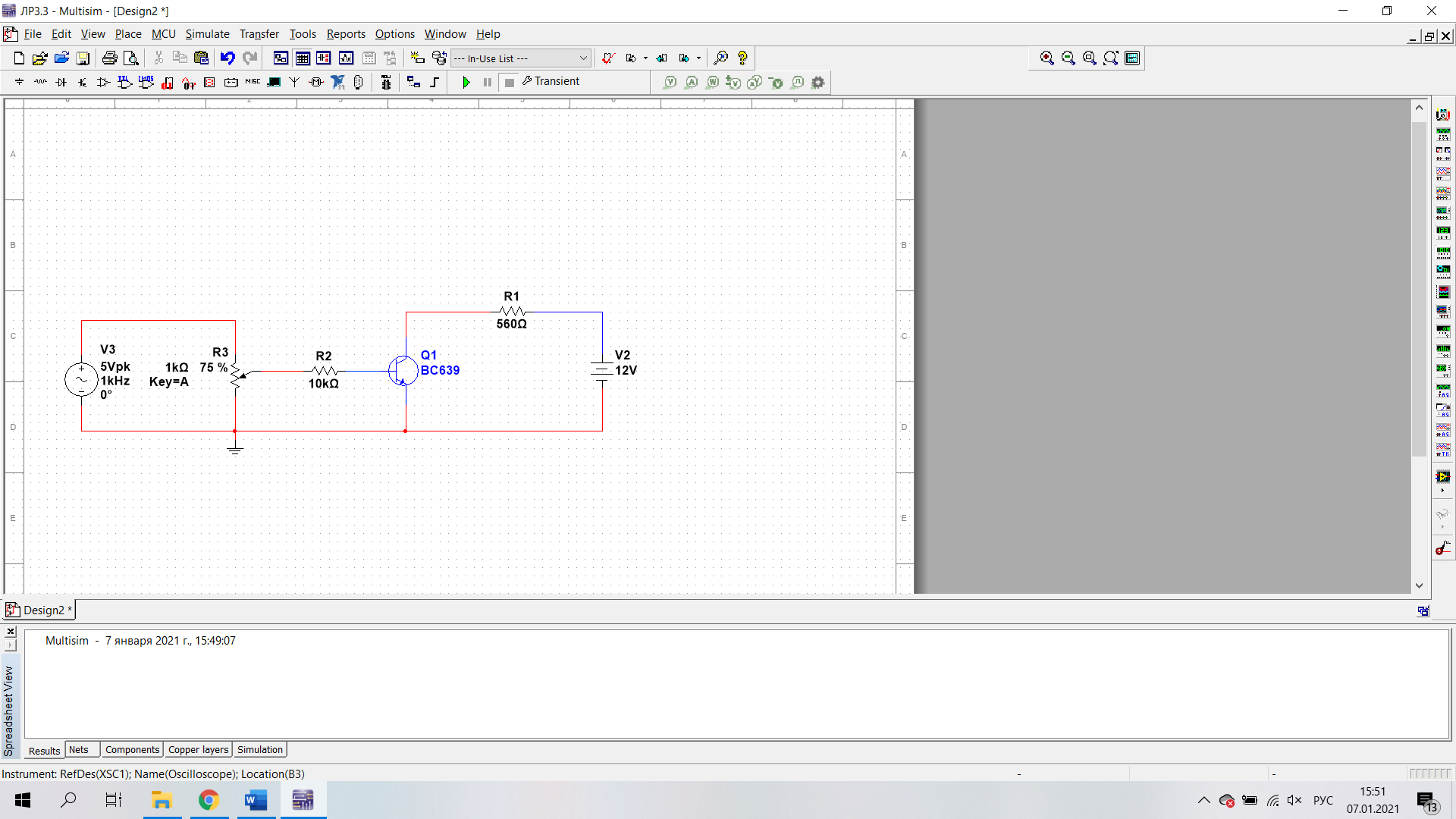Viewport: 1456px width, 819px height.
Task: Select the Current clamp probe instrument
Action: pos(1443,548)
